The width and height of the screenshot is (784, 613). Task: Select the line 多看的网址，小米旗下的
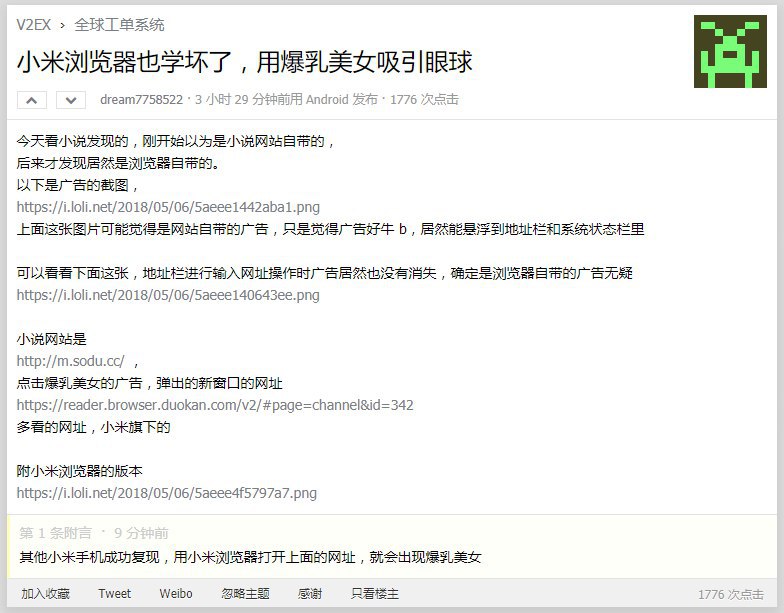point(94,427)
